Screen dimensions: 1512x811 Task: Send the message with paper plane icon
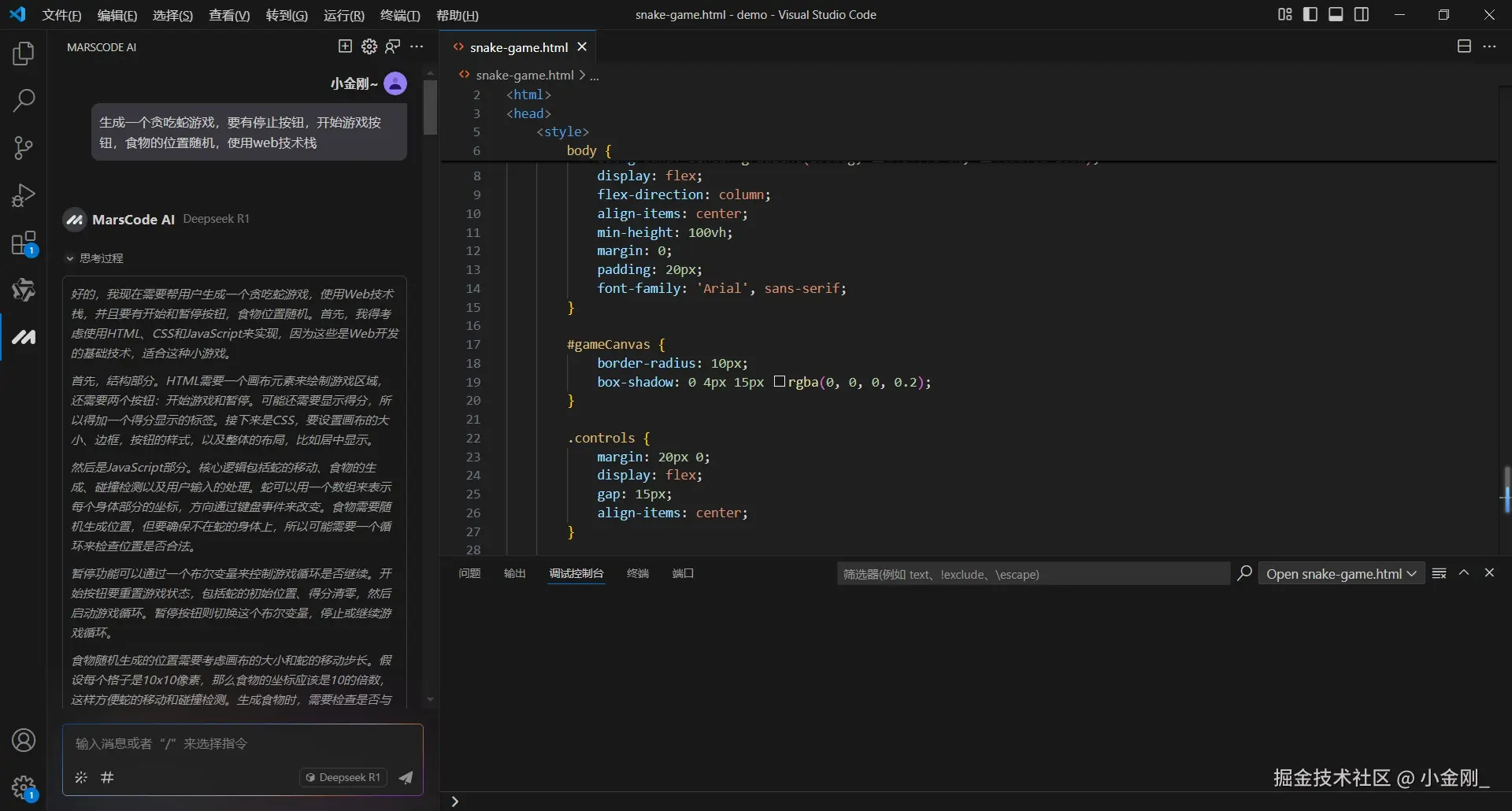[406, 778]
